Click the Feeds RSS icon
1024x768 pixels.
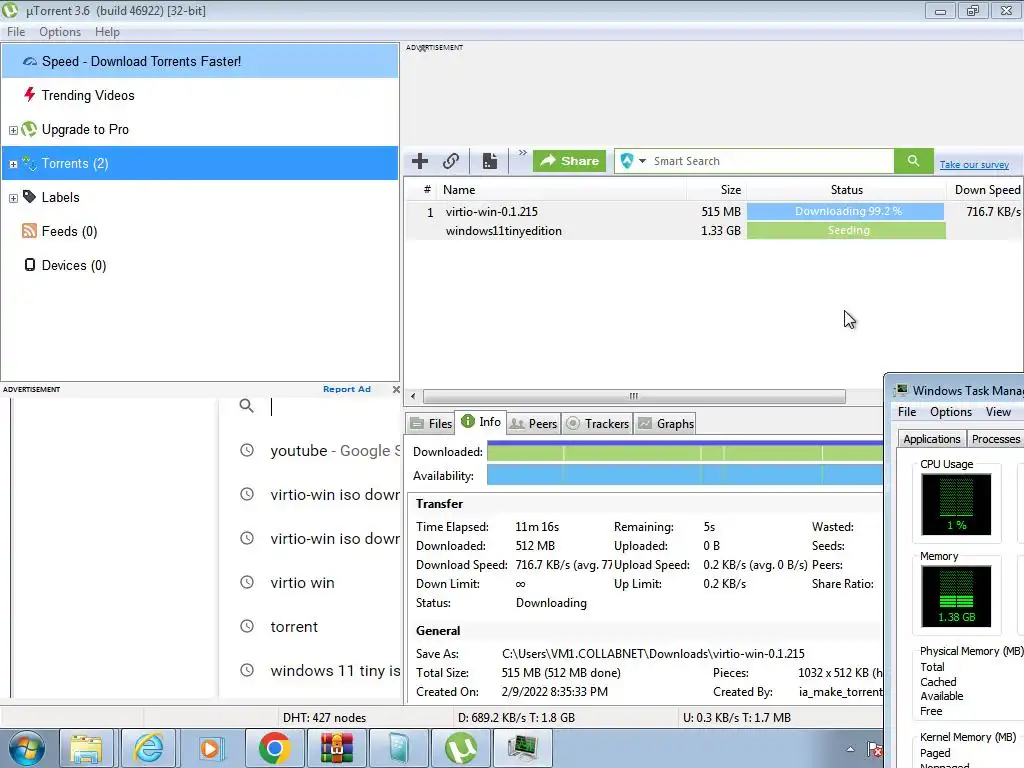29,231
